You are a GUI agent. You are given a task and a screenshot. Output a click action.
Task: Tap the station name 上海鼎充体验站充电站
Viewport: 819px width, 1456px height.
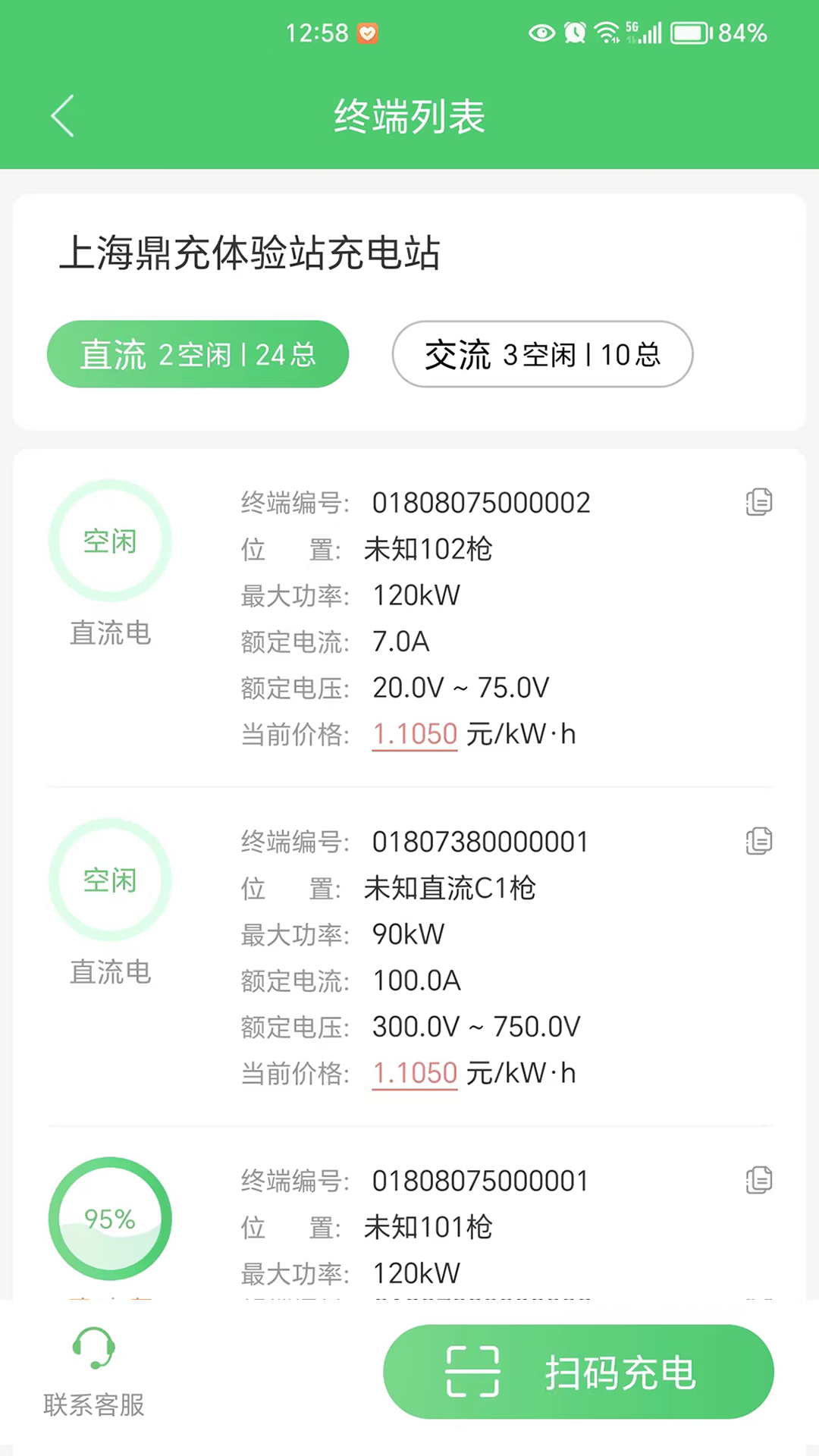pos(249,253)
